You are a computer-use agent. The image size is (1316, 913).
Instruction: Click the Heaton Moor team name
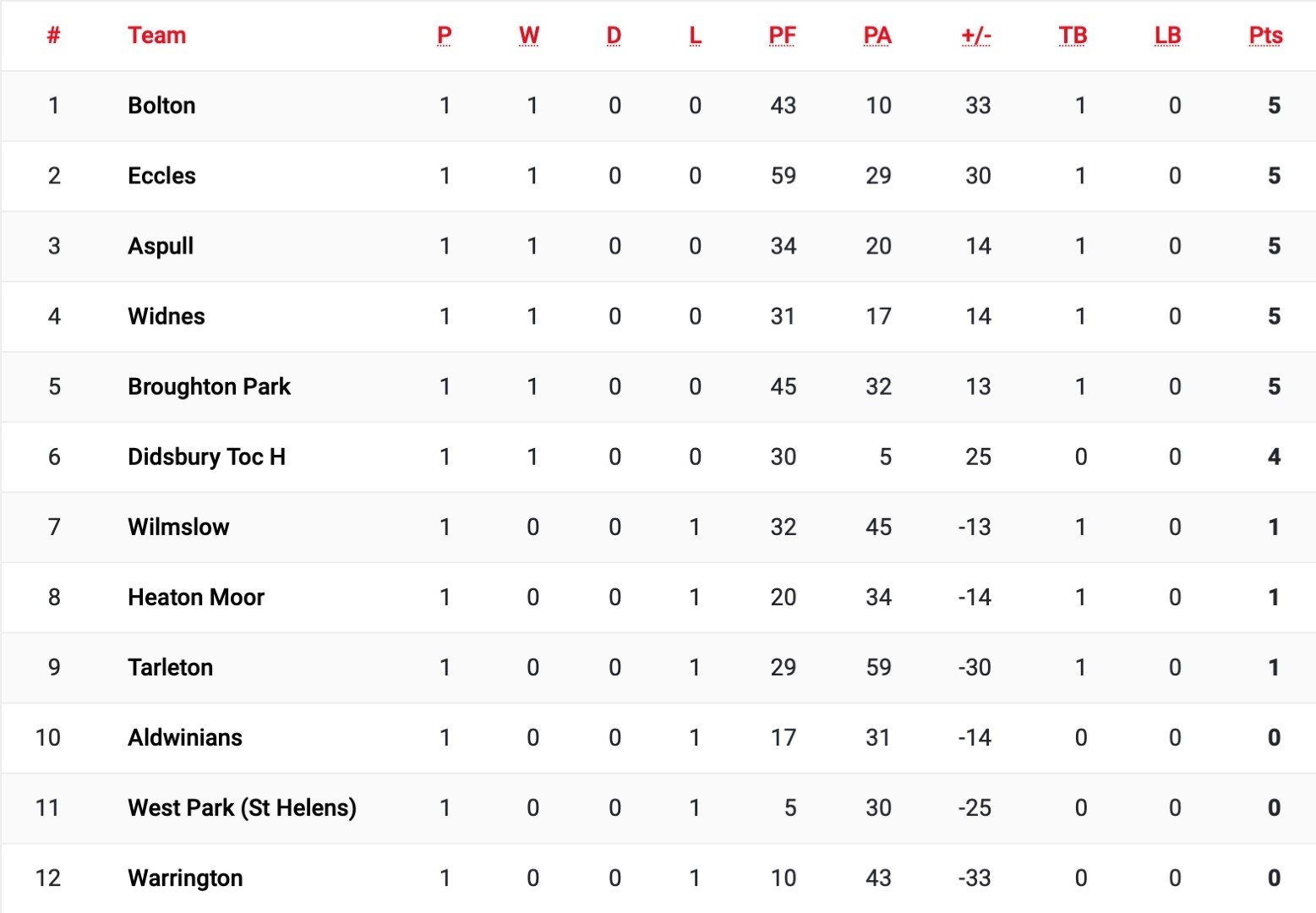pos(196,597)
